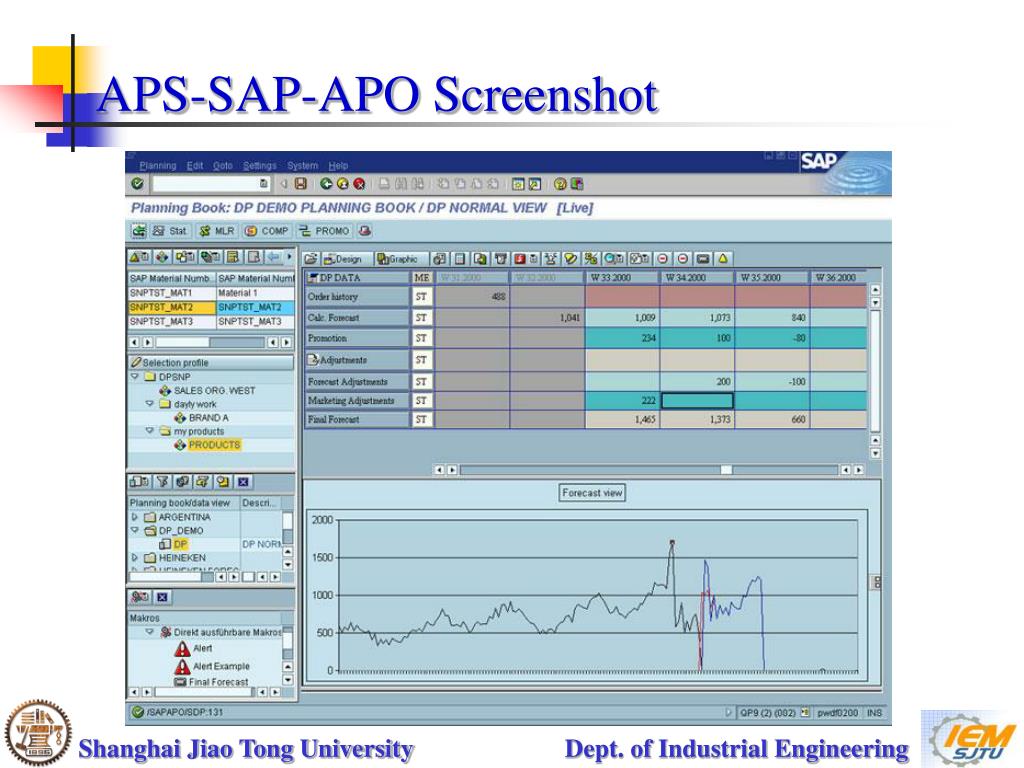The image size is (1024, 768).
Task: Click the Alert Example red triangle icon
Action: pos(182,666)
